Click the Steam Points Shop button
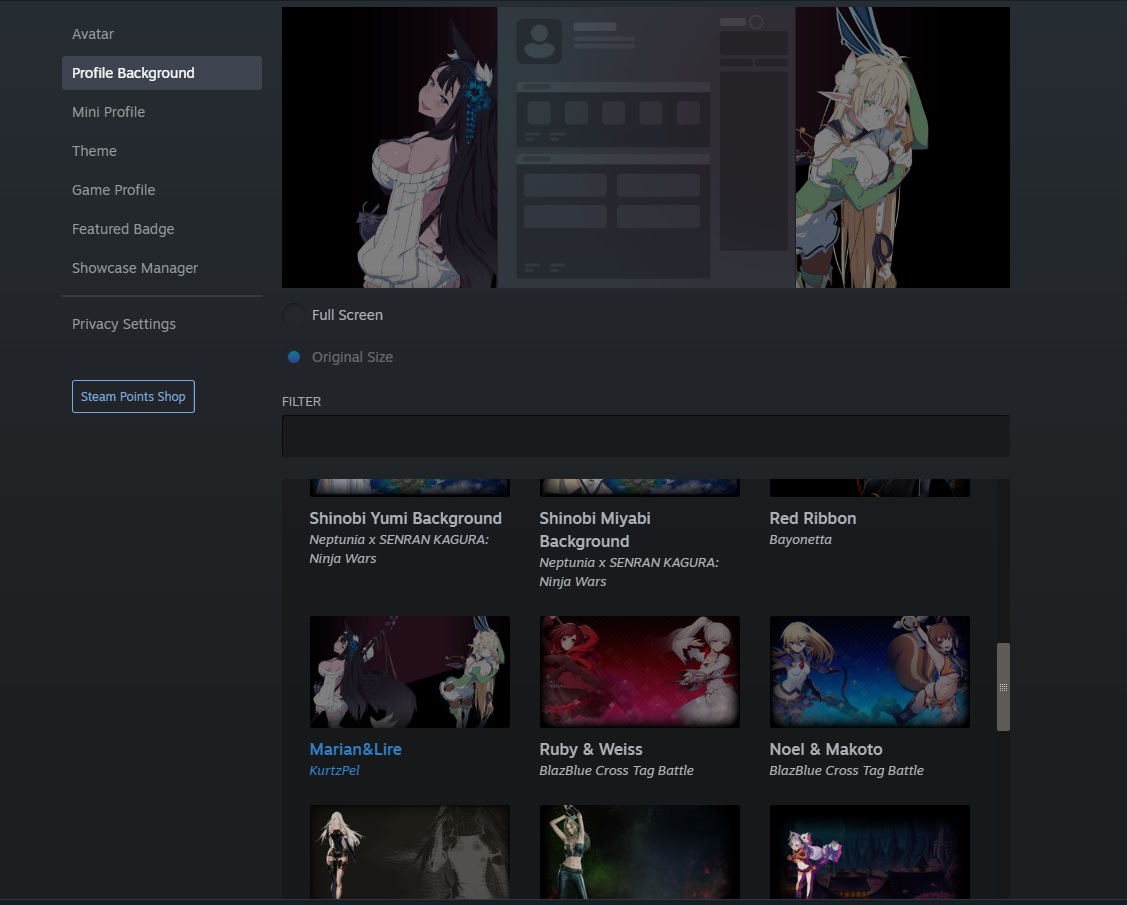Screen dimensions: 1127x905 click(x=133, y=397)
